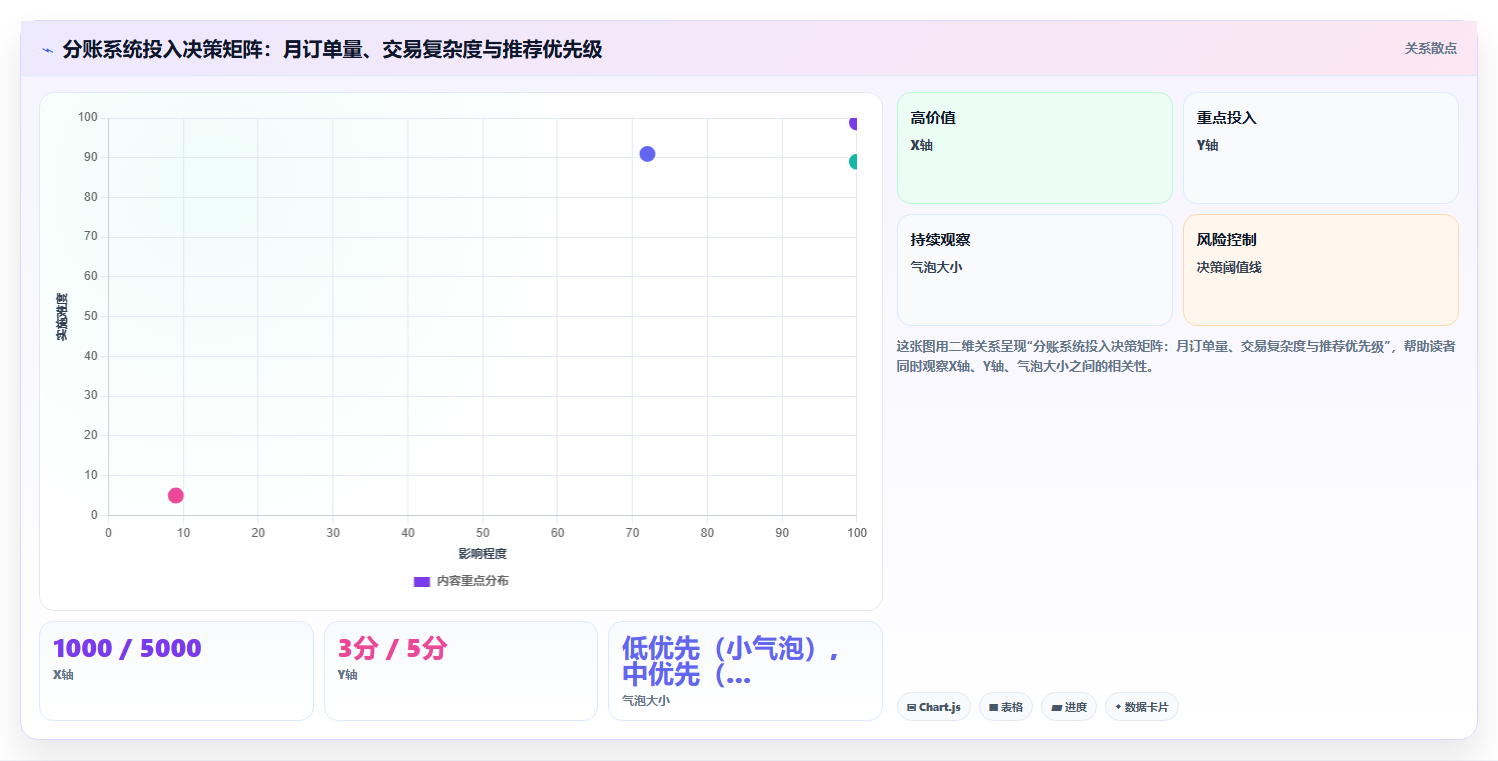Select the indigo bubble at x 72

click(647, 154)
